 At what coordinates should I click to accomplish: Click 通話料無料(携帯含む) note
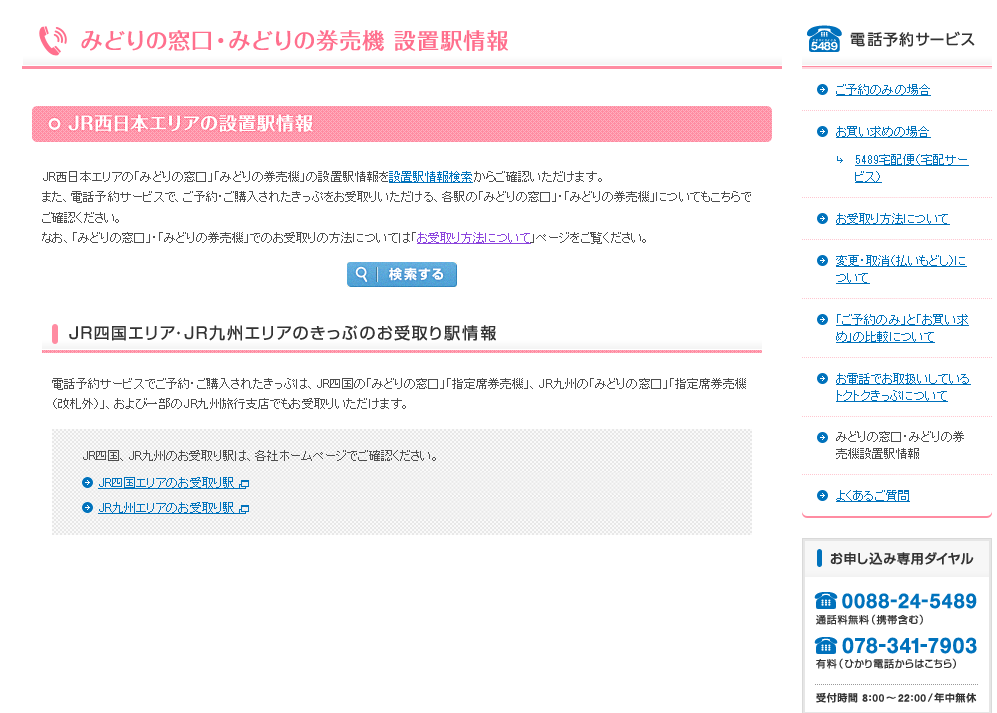coord(870,620)
